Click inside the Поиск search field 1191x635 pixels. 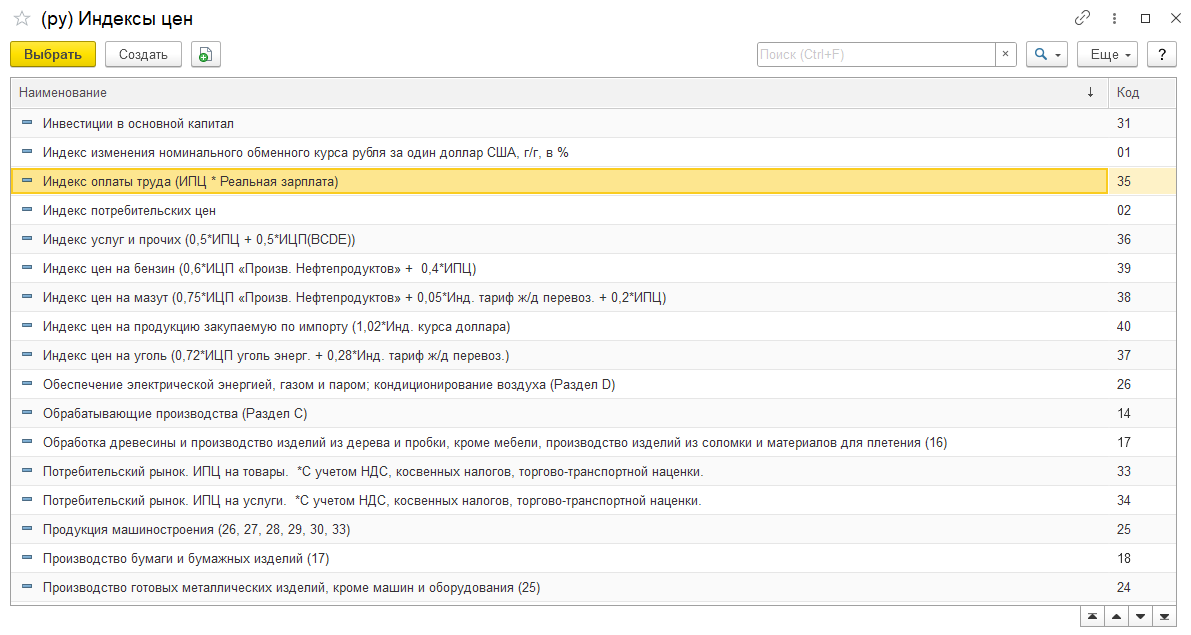tap(875, 55)
